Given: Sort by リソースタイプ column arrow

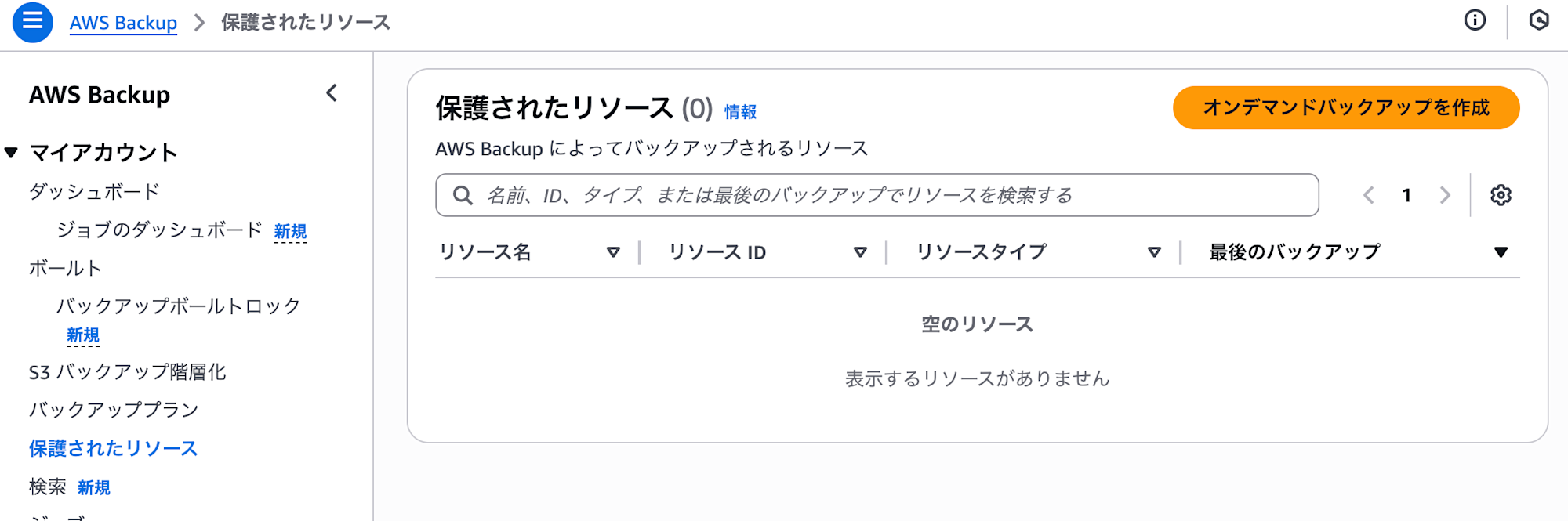Looking at the screenshot, I should coord(1154,252).
